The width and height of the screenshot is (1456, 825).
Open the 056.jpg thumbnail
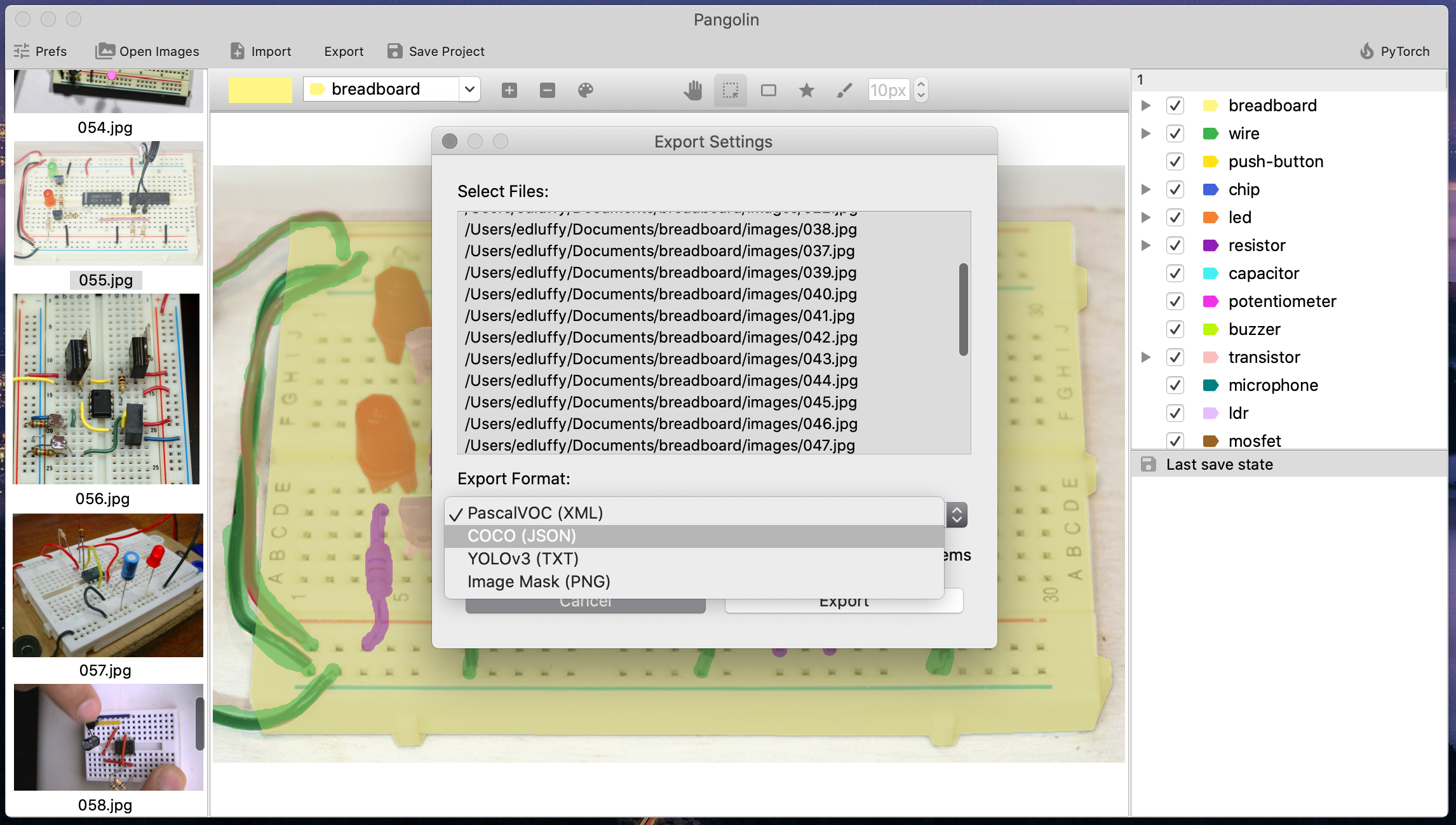coord(106,389)
